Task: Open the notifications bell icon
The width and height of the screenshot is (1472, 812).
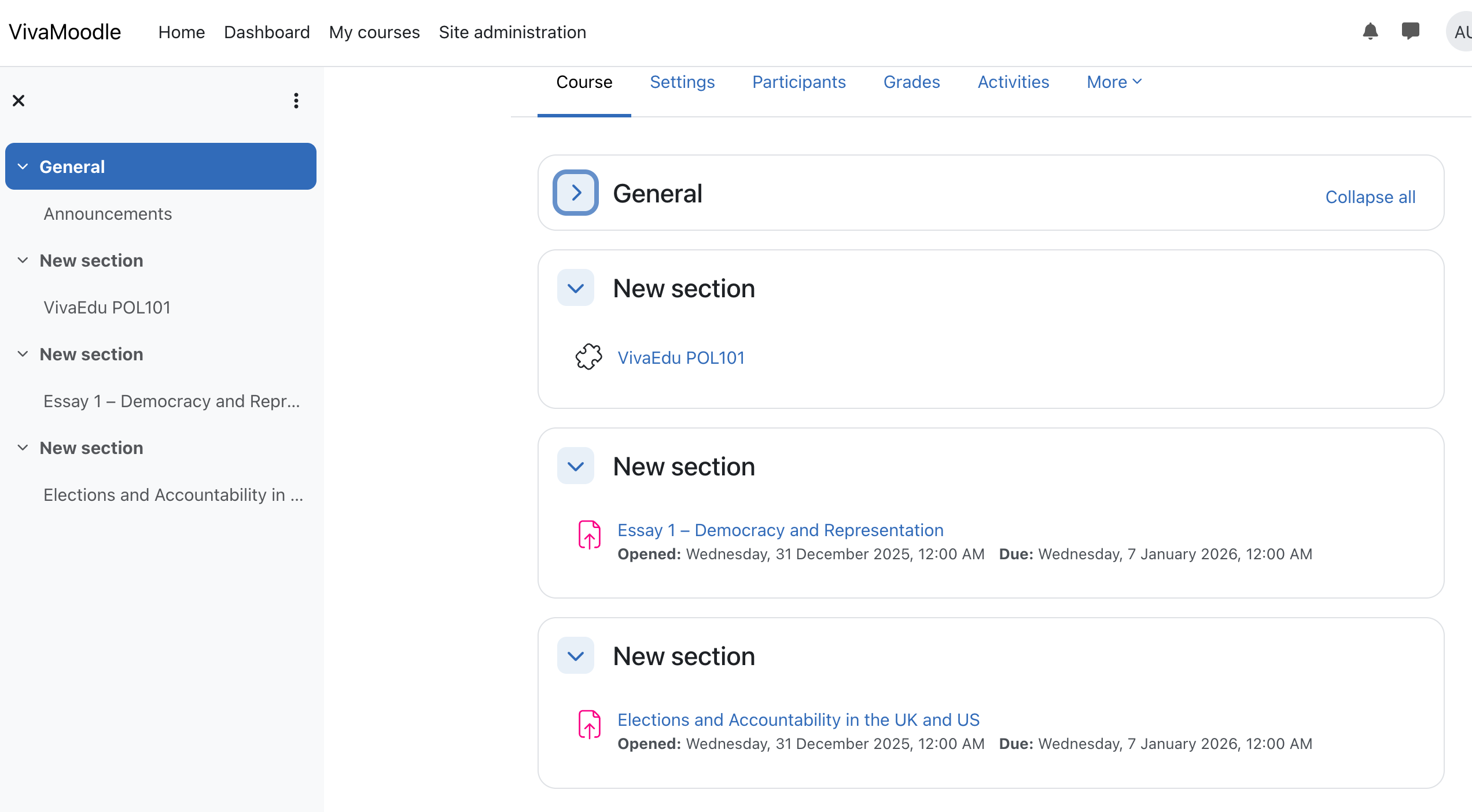Action: (x=1370, y=31)
